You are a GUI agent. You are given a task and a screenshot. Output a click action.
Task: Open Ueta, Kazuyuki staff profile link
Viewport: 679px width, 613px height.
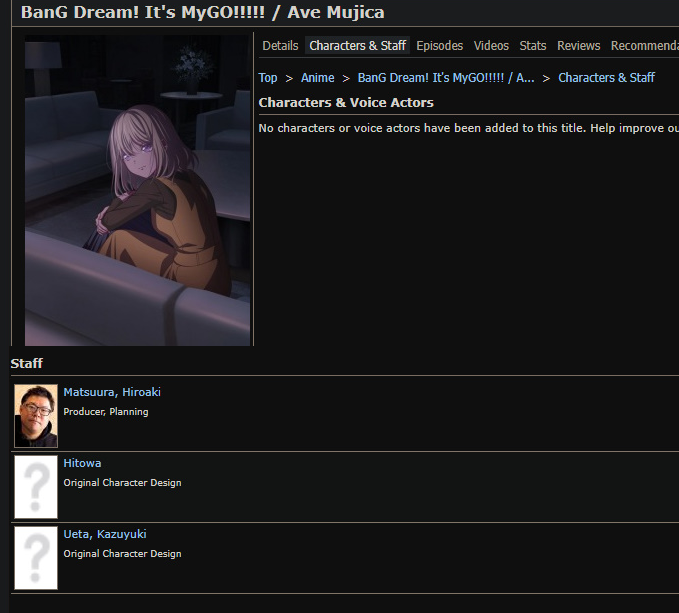[105, 534]
